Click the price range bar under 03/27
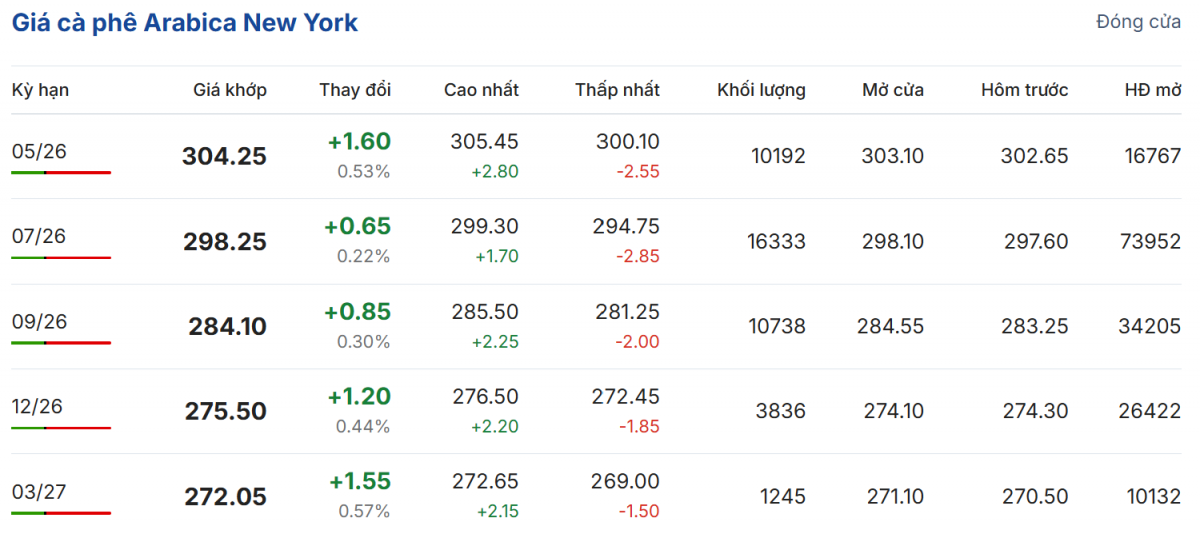The width and height of the screenshot is (1200, 534). coord(61,514)
